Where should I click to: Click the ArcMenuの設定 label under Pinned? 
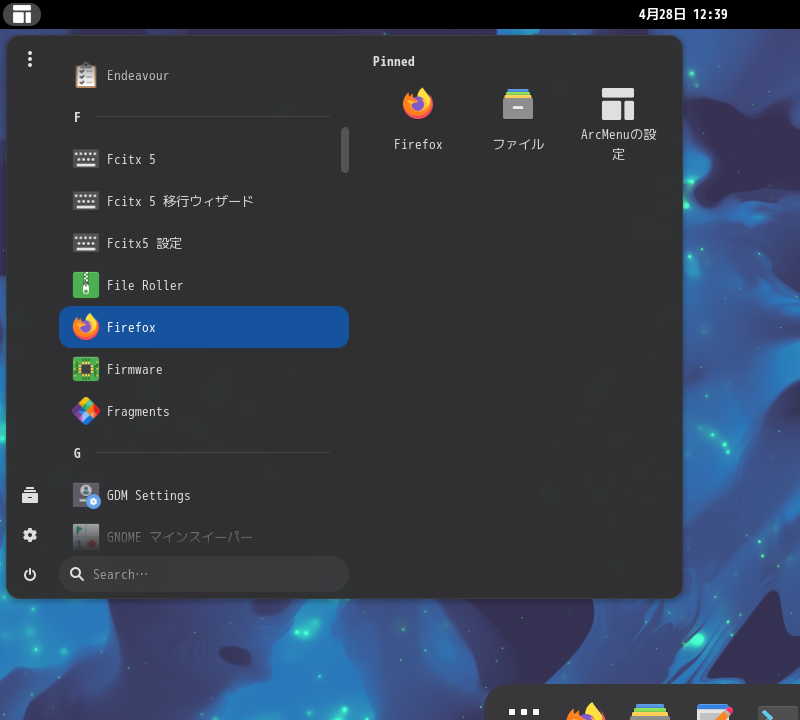(x=618, y=144)
